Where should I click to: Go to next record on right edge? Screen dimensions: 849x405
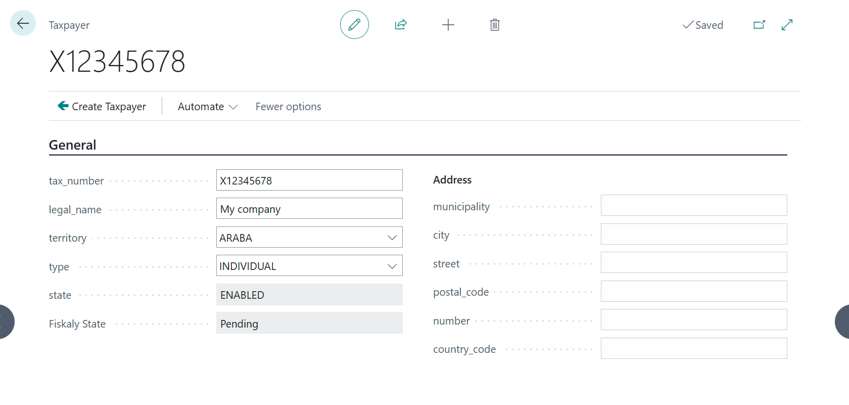[x=842, y=322]
